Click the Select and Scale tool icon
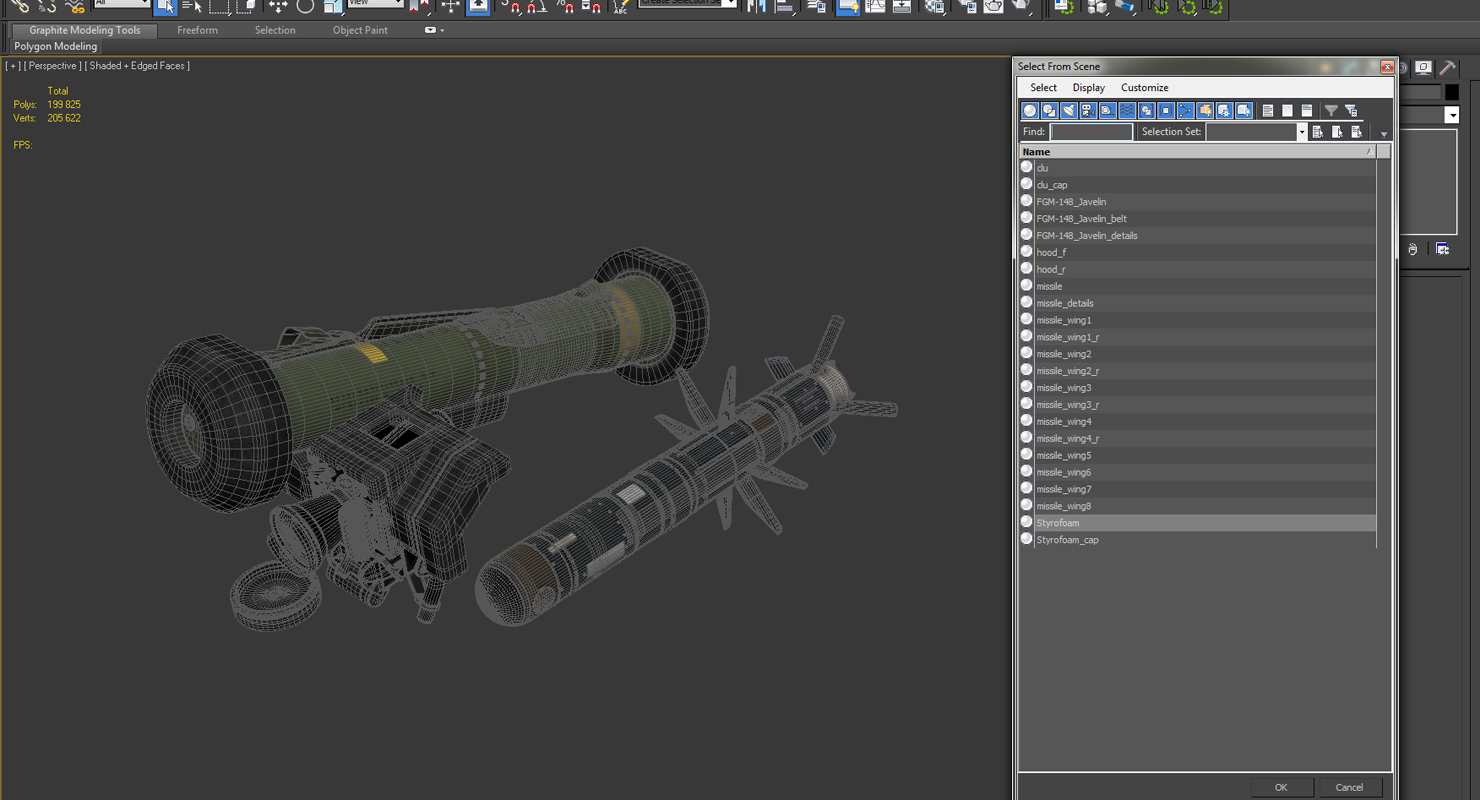The image size is (1480, 800). (333, 7)
